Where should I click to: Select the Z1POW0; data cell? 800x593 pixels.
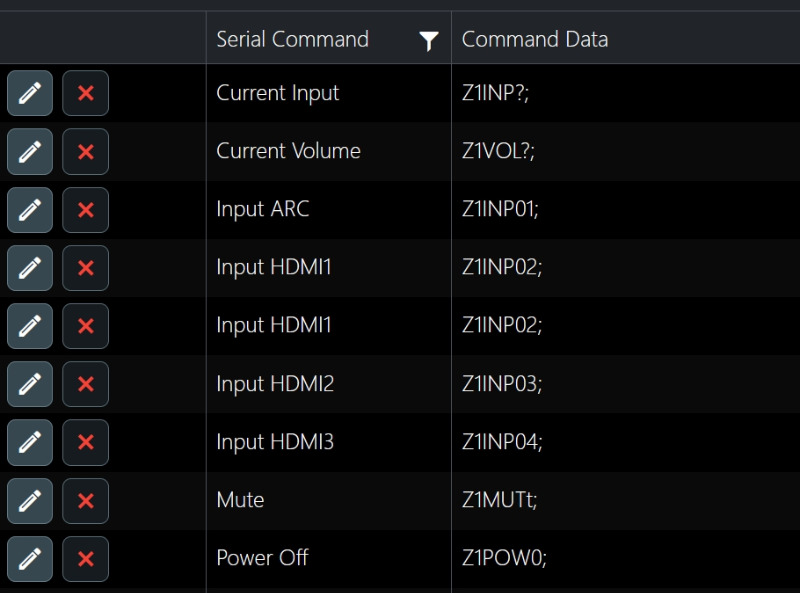(626, 559)
